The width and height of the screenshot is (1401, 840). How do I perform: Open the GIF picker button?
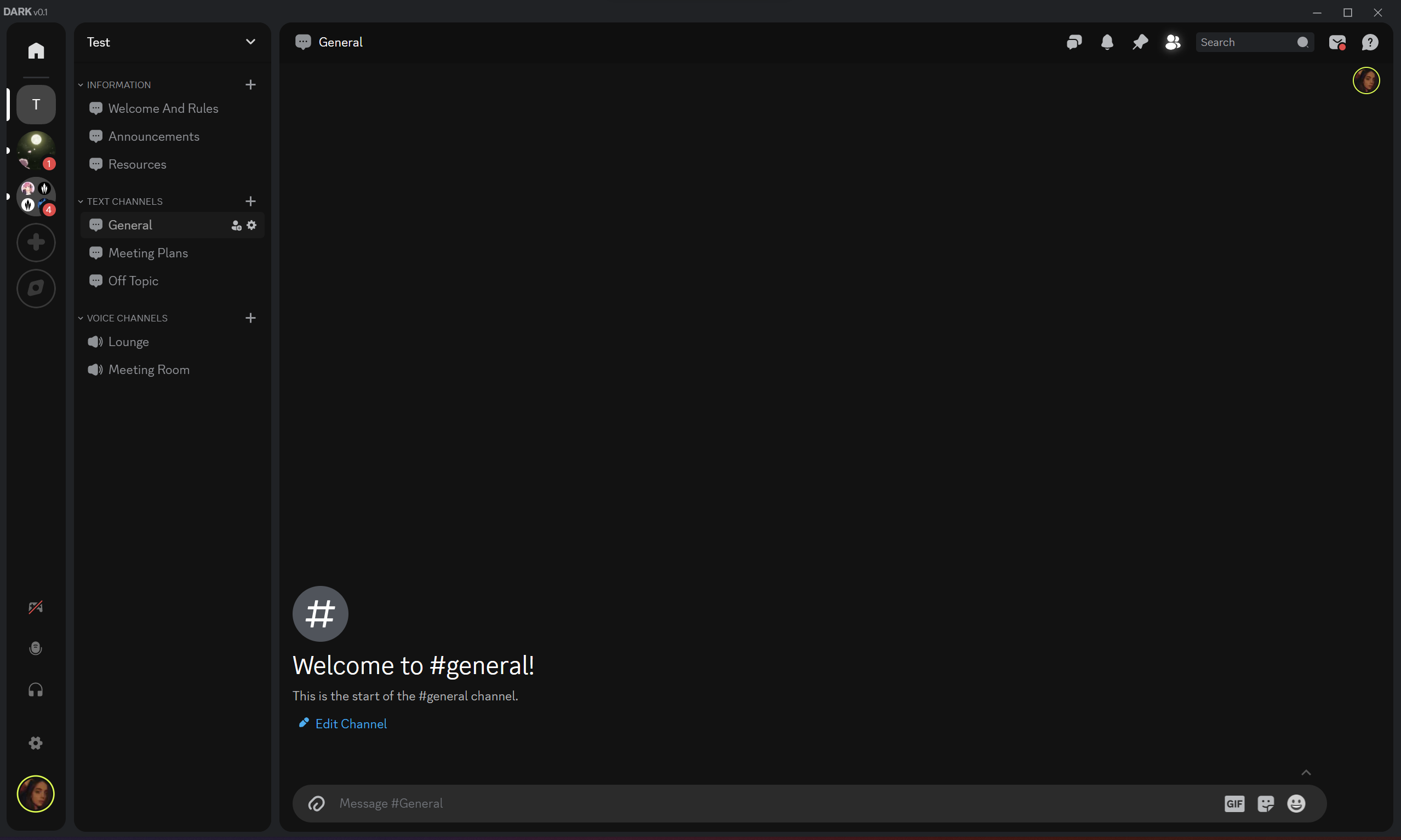[1234, 804]
